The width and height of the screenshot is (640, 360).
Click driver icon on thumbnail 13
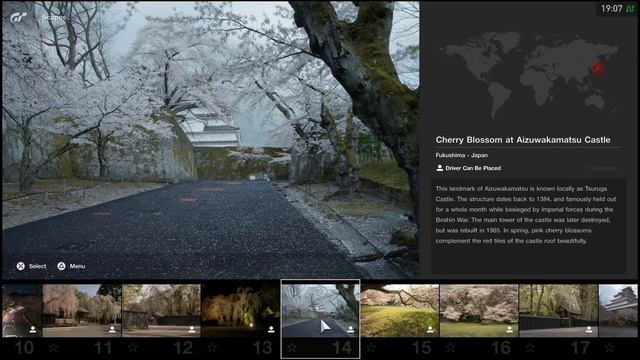point(271,329)
